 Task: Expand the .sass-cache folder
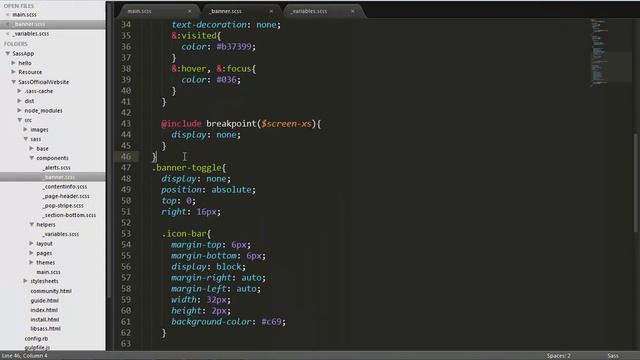pyautogui.click(x=19, y=91)
